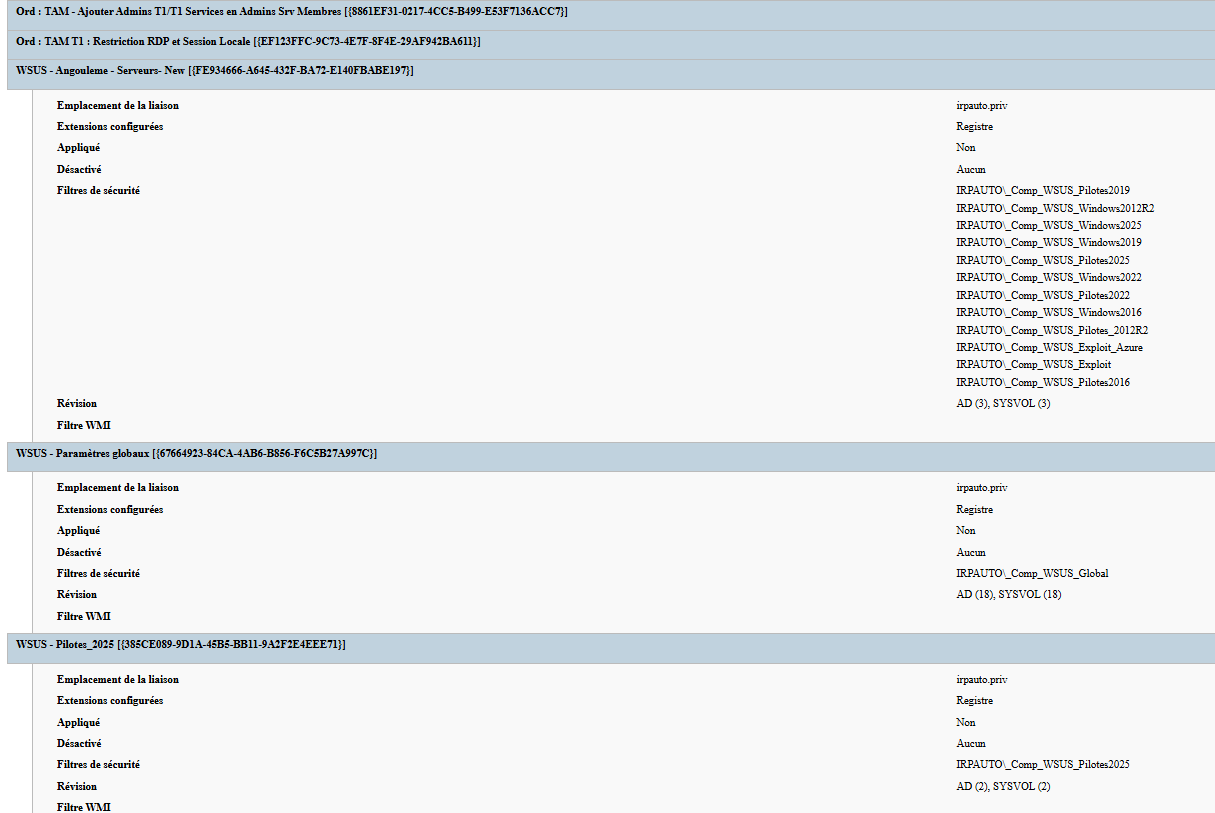
Task: Click 'Filtres de sécurité' in Pilotes_2025 section
Action: coord(98,764)
